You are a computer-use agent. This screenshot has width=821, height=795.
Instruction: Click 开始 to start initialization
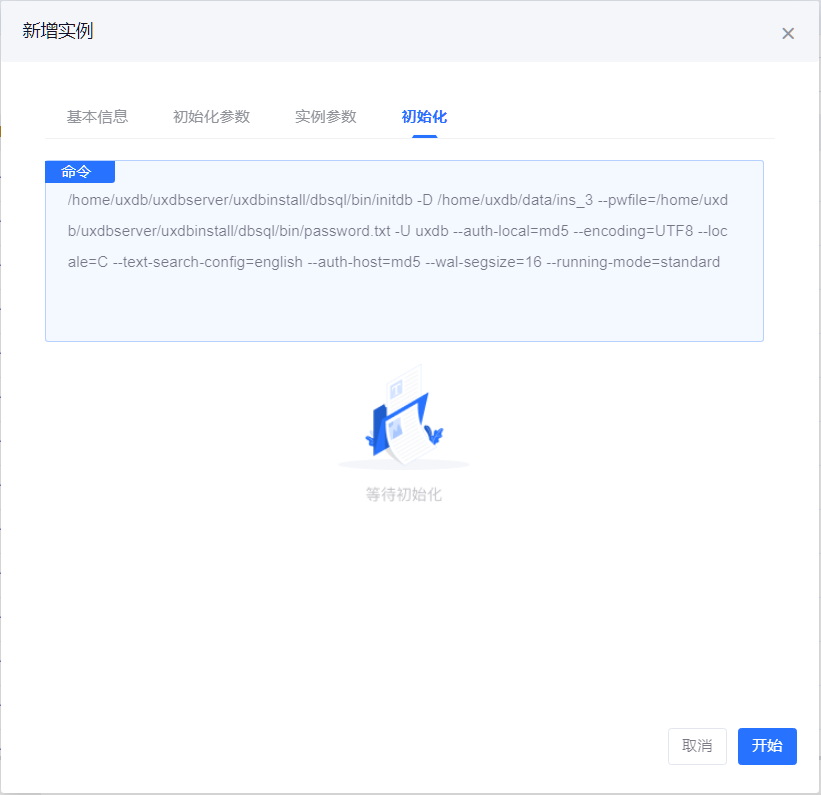tap(767, 746)
